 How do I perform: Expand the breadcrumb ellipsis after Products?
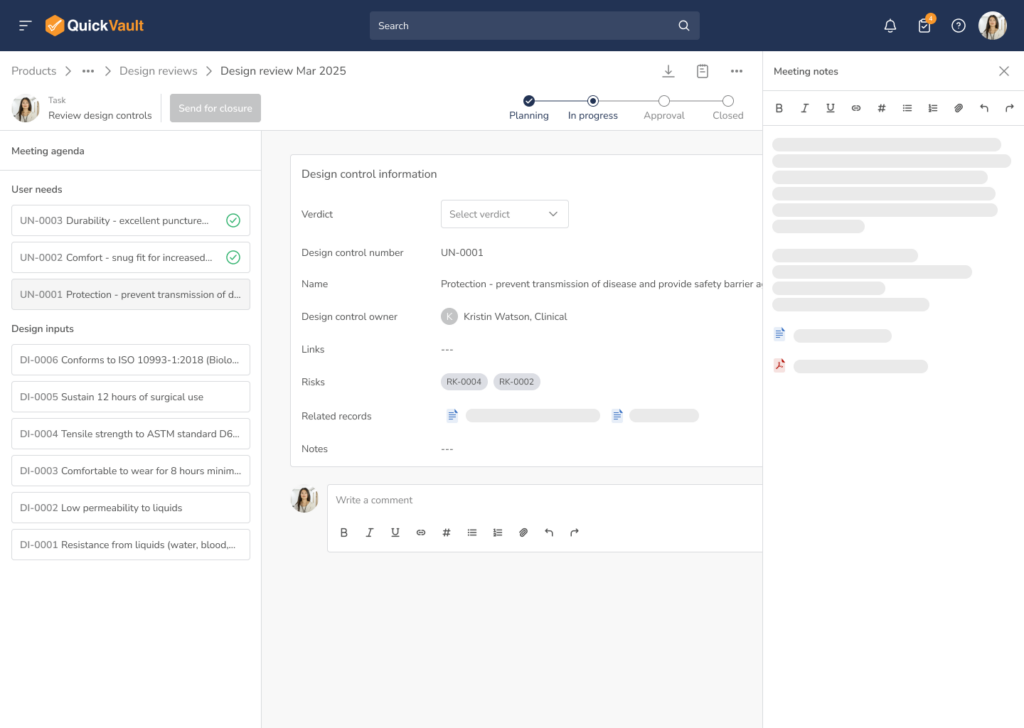tap(88, 70)
